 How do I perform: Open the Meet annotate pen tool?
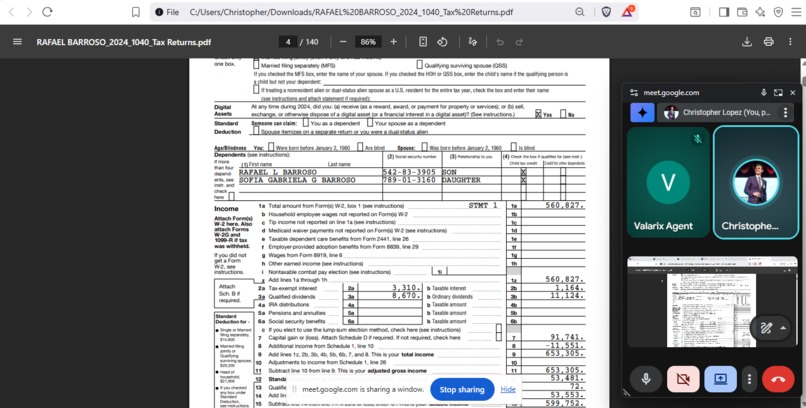point(766,328)
